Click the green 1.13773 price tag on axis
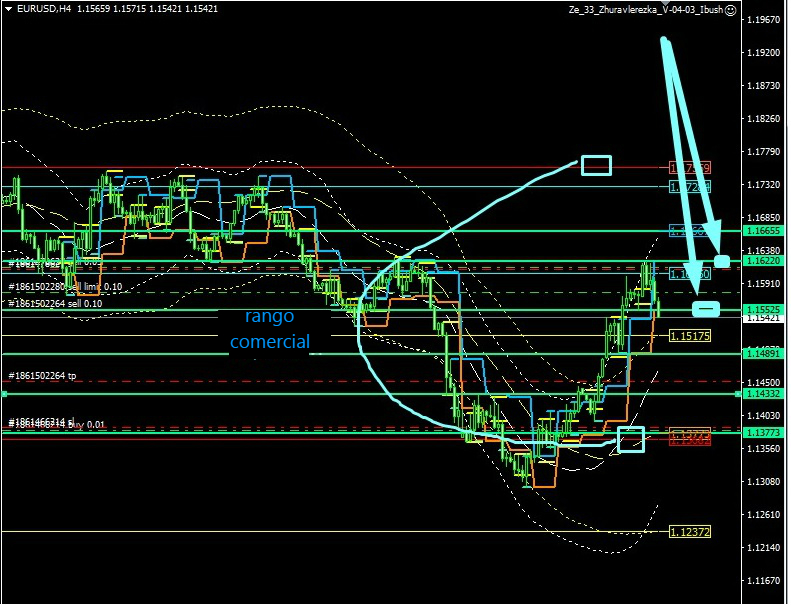 coord(764,432)
